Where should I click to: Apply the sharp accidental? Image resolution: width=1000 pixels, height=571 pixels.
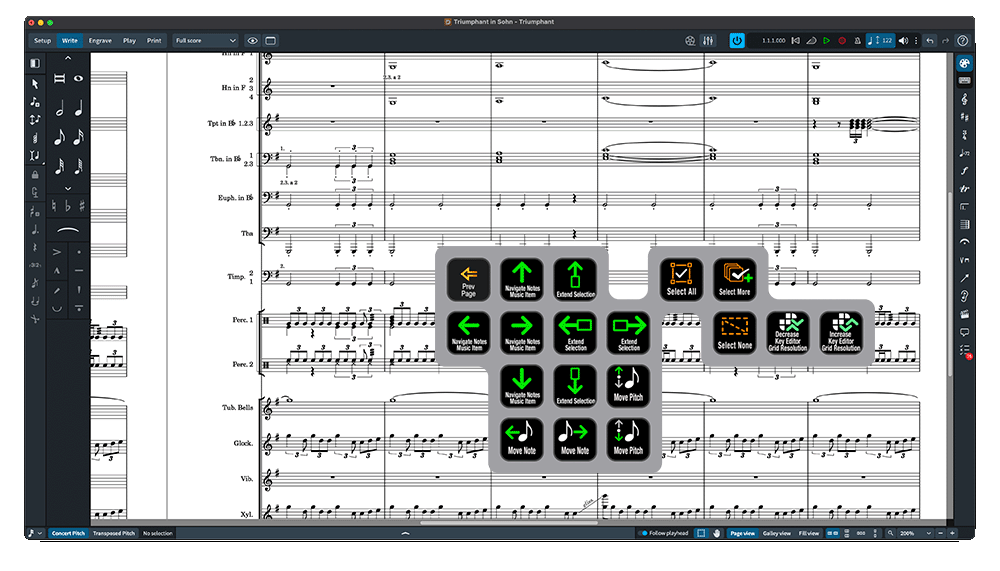(x=82, y=206)
